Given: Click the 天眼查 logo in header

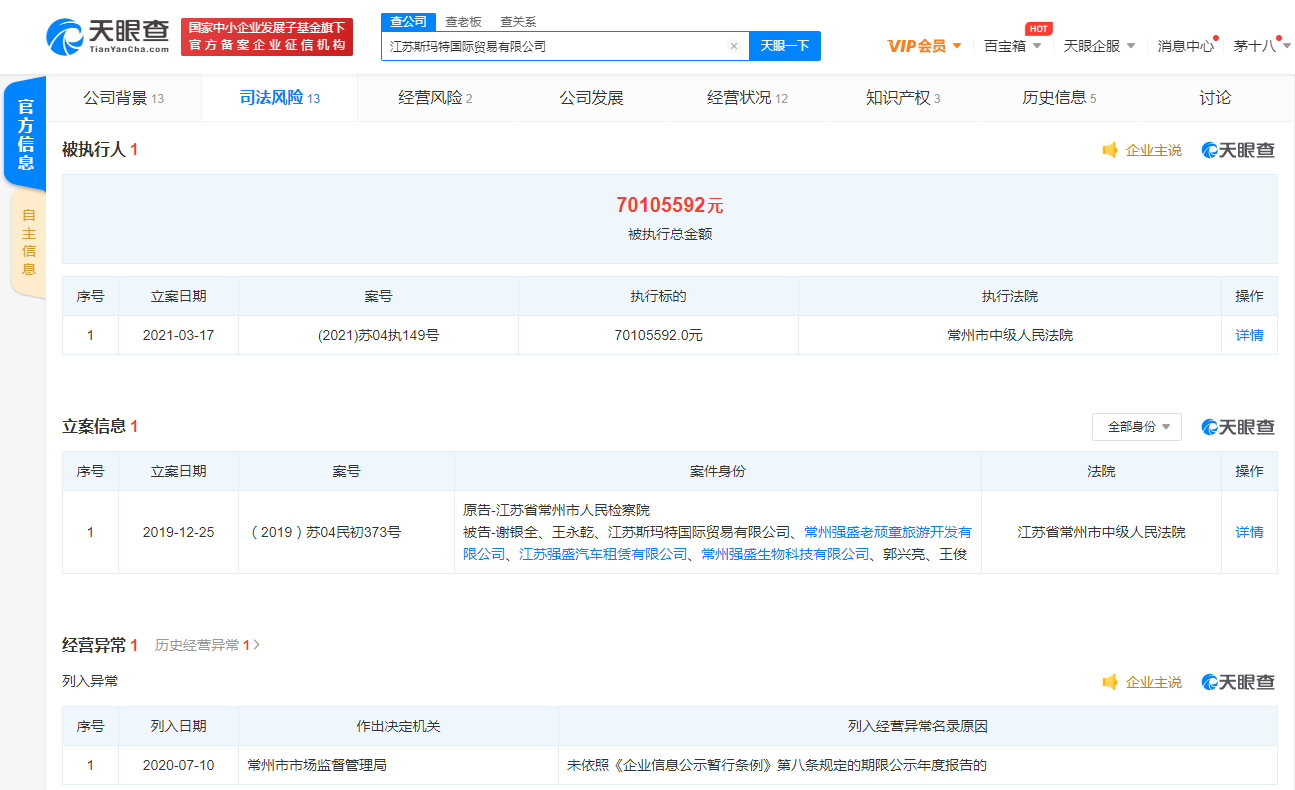Looking at the screenshot, I should click(x=106, y=37).
